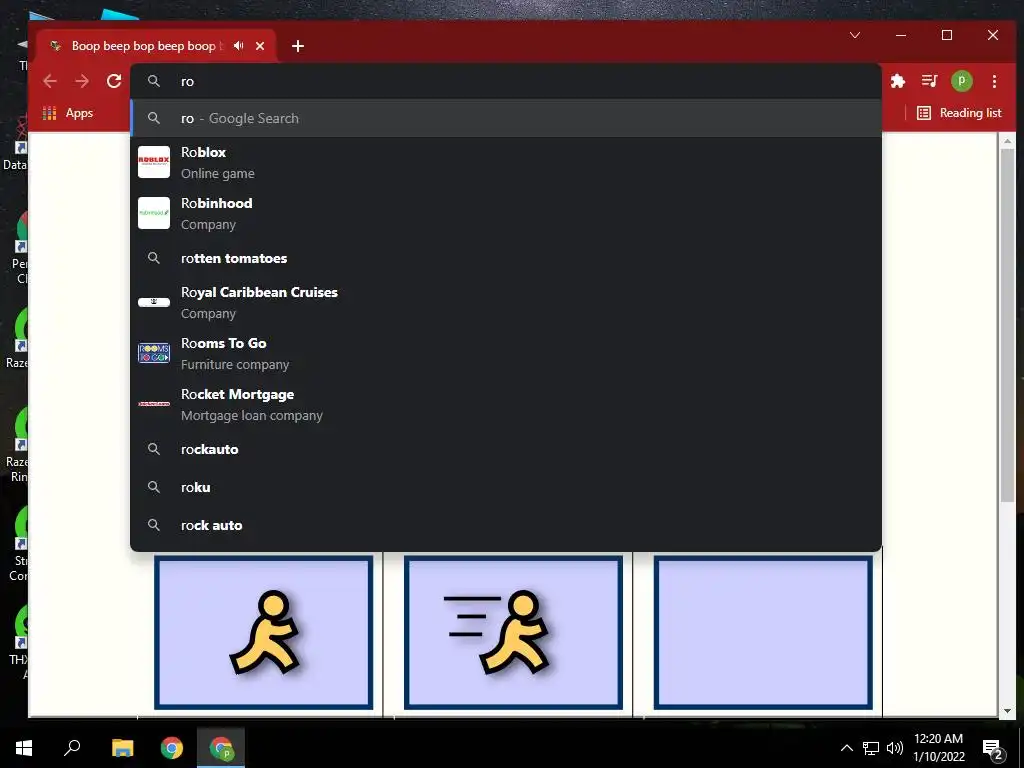
Task: Choose the Robinhood suggestion
Action: [506, 213]
